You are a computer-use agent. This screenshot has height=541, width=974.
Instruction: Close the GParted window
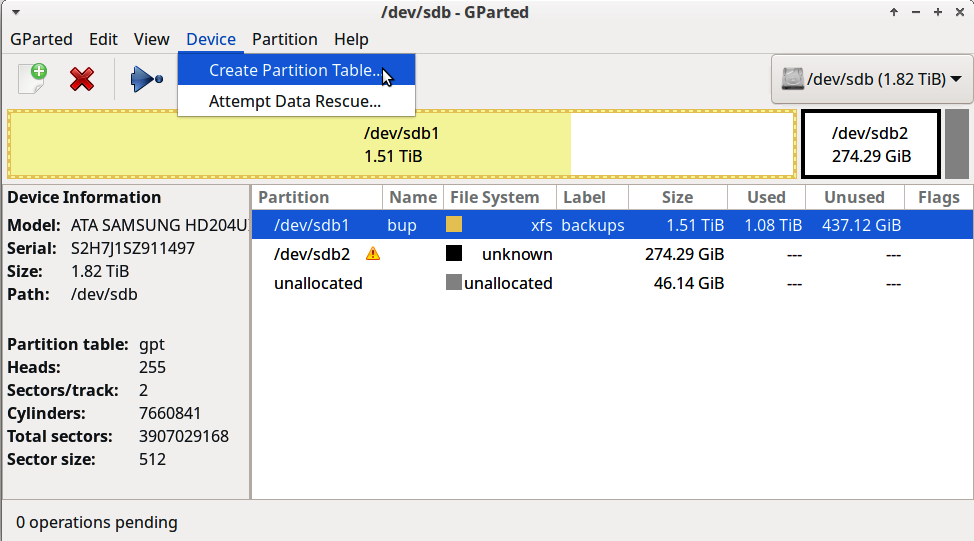click(x=960, y=12)
